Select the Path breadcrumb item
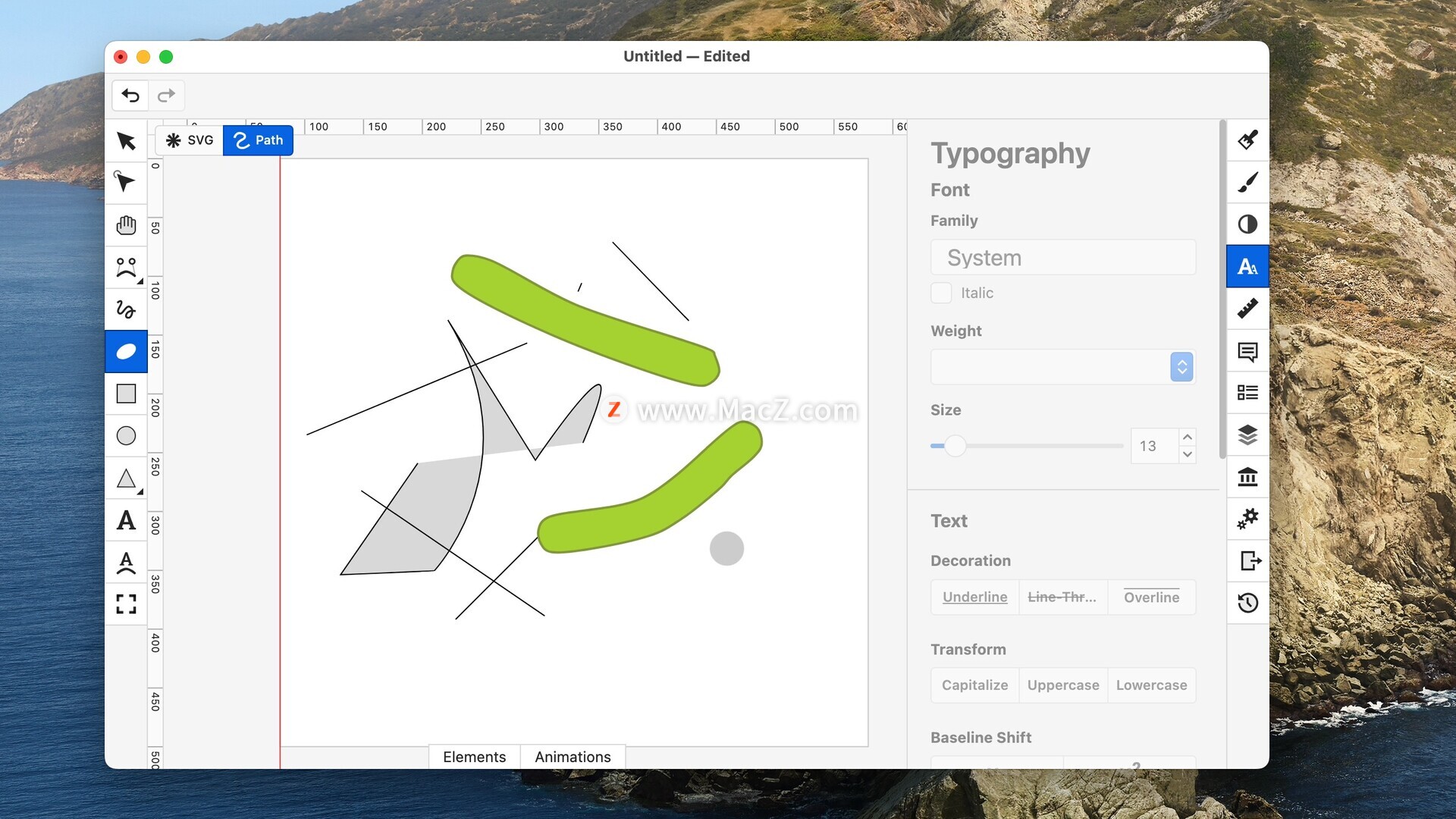1456x819 pixels. (x=258, y=140)
